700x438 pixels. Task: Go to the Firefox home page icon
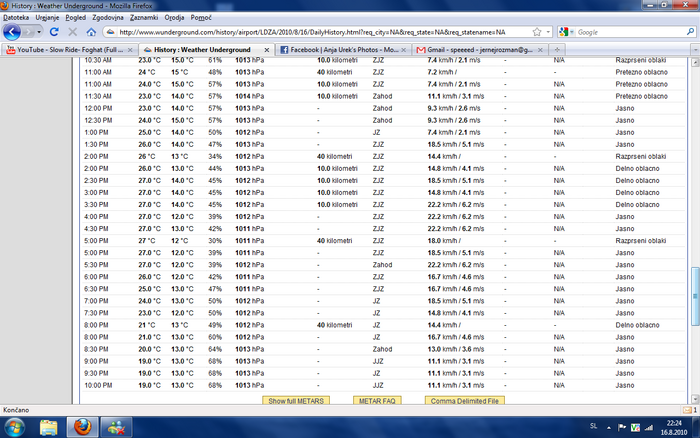[x=89, y=32]
